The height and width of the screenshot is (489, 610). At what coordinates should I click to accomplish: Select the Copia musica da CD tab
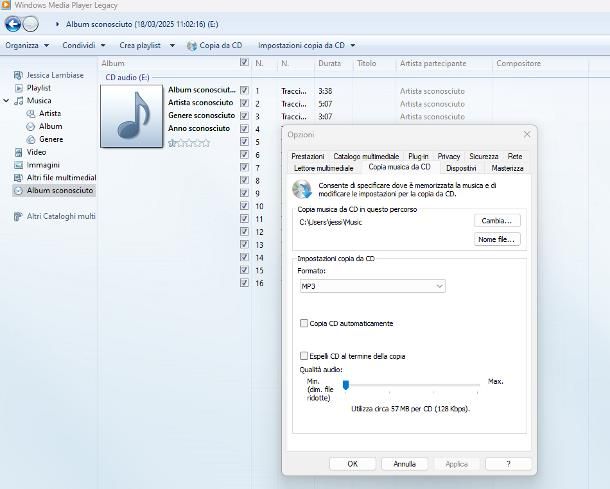coord(400,167)
